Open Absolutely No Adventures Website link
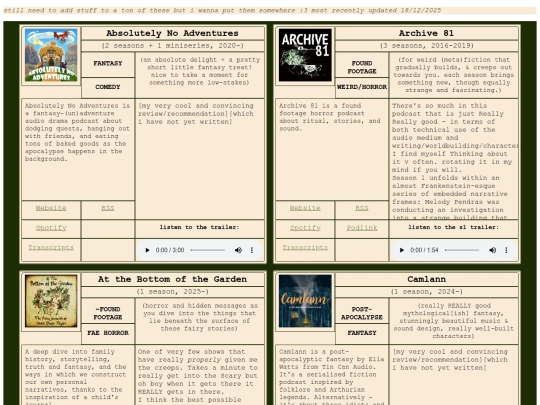 51,208
